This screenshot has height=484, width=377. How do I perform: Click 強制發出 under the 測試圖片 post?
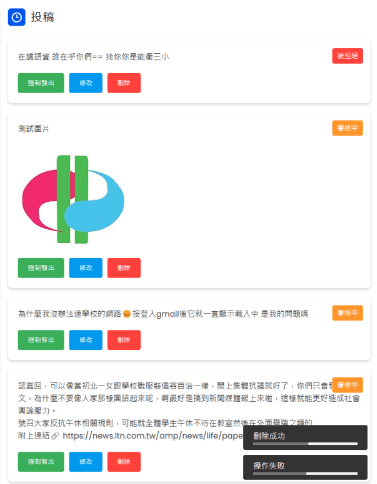coord(41,268)
